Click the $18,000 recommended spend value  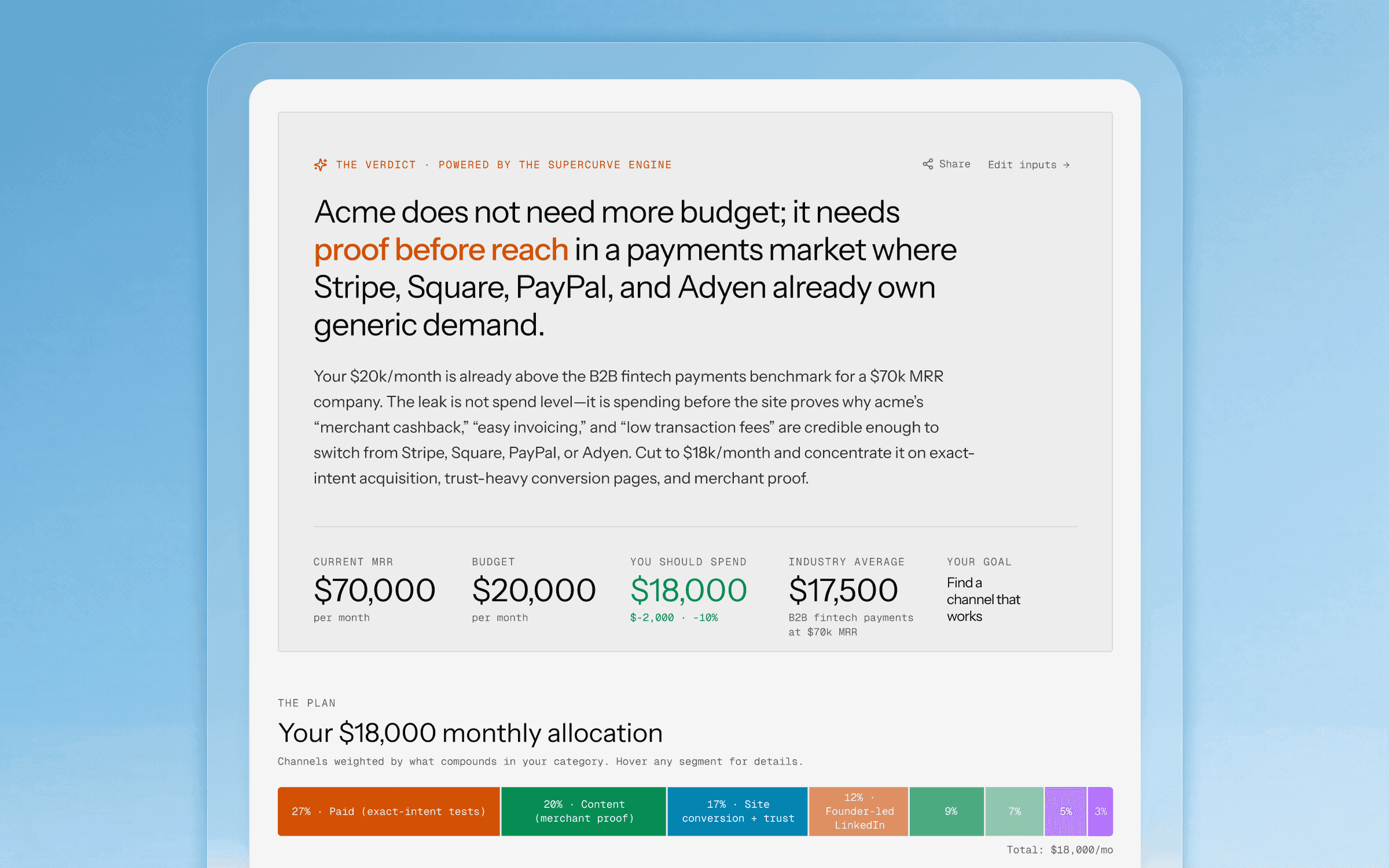pos(689,590)
